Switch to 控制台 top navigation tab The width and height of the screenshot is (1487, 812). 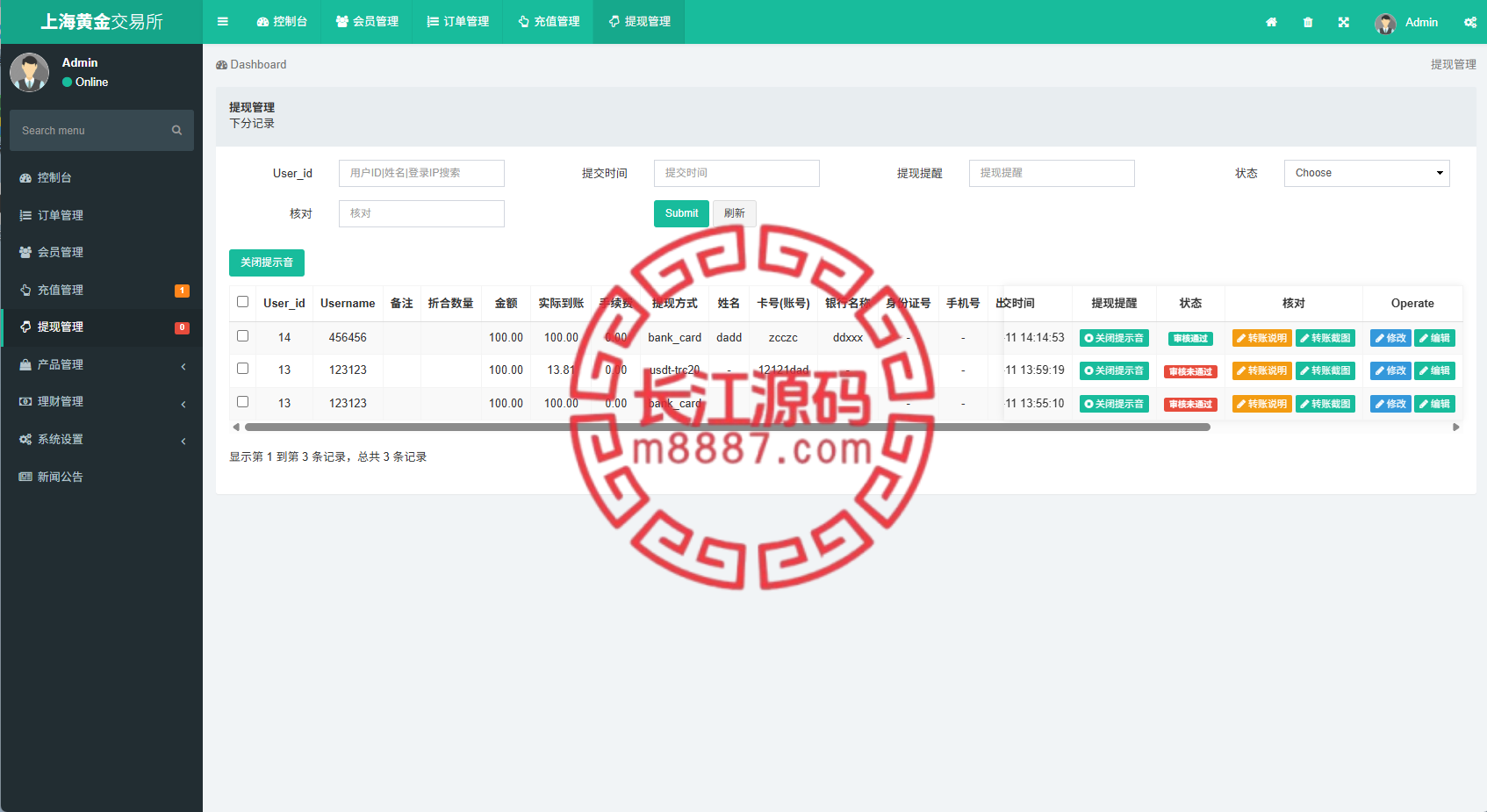(x=282, y=22)
